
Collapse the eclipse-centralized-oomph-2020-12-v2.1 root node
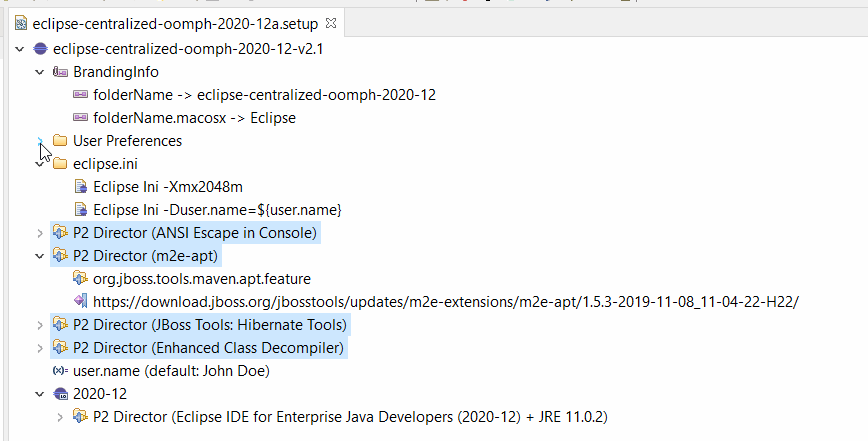tap(19, 49)
